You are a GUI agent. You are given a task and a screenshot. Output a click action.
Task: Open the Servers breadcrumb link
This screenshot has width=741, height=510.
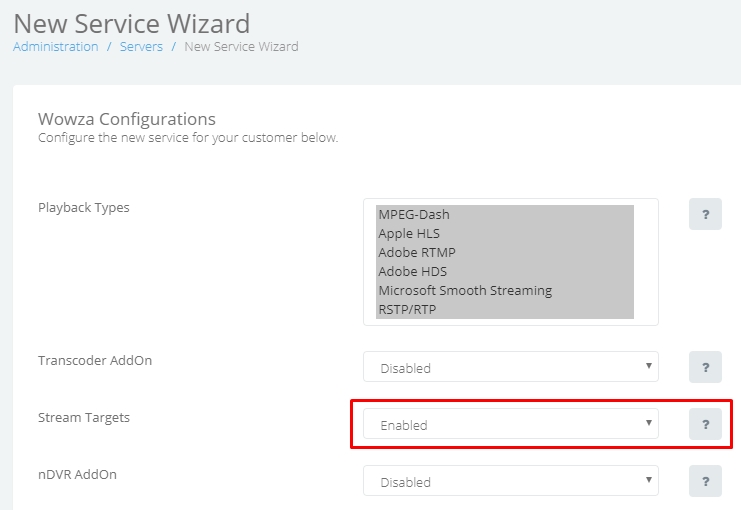[x=141, y=46]
